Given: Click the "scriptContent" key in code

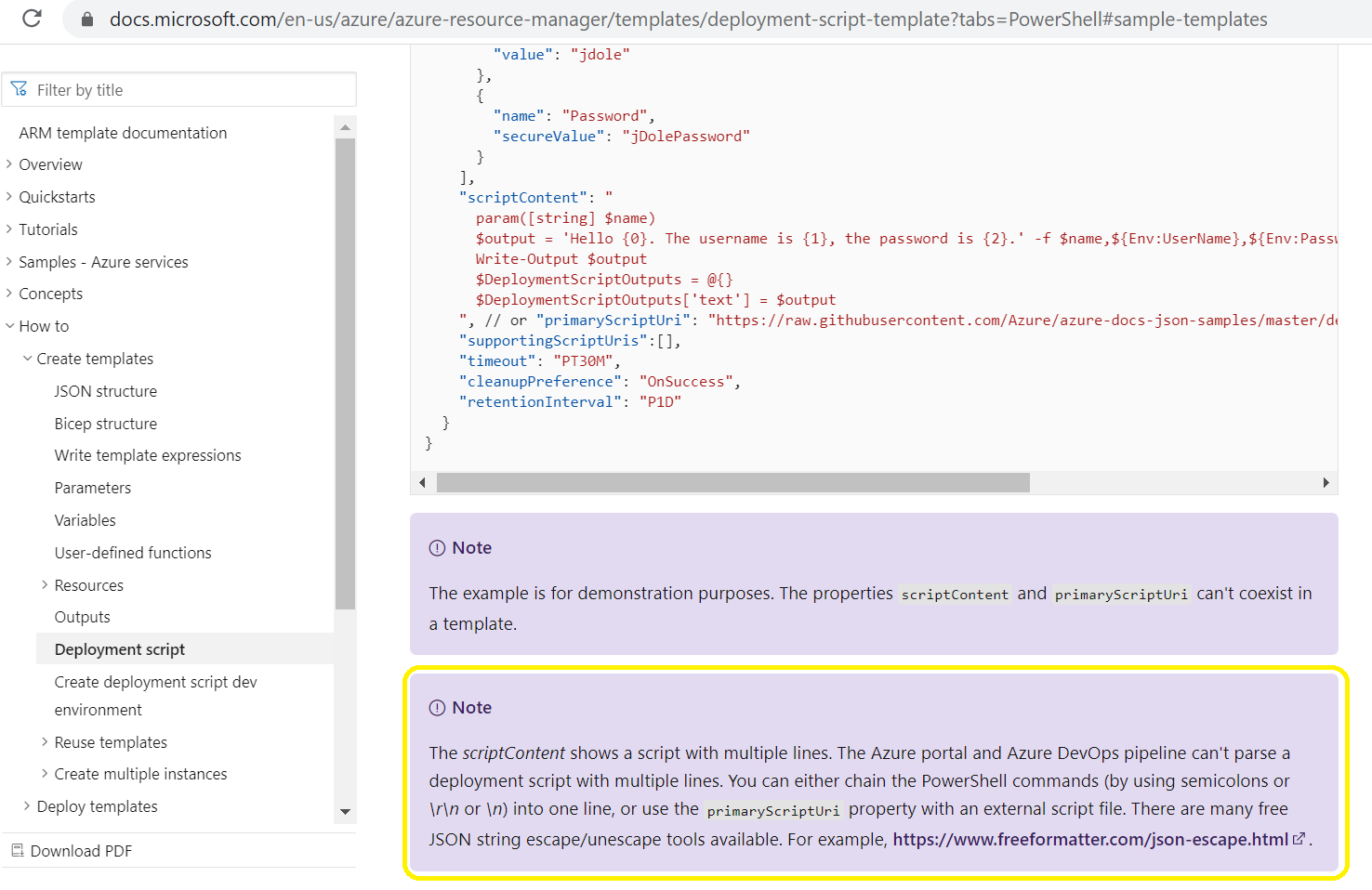Looking at the screenshot, I should pos(523,198).
